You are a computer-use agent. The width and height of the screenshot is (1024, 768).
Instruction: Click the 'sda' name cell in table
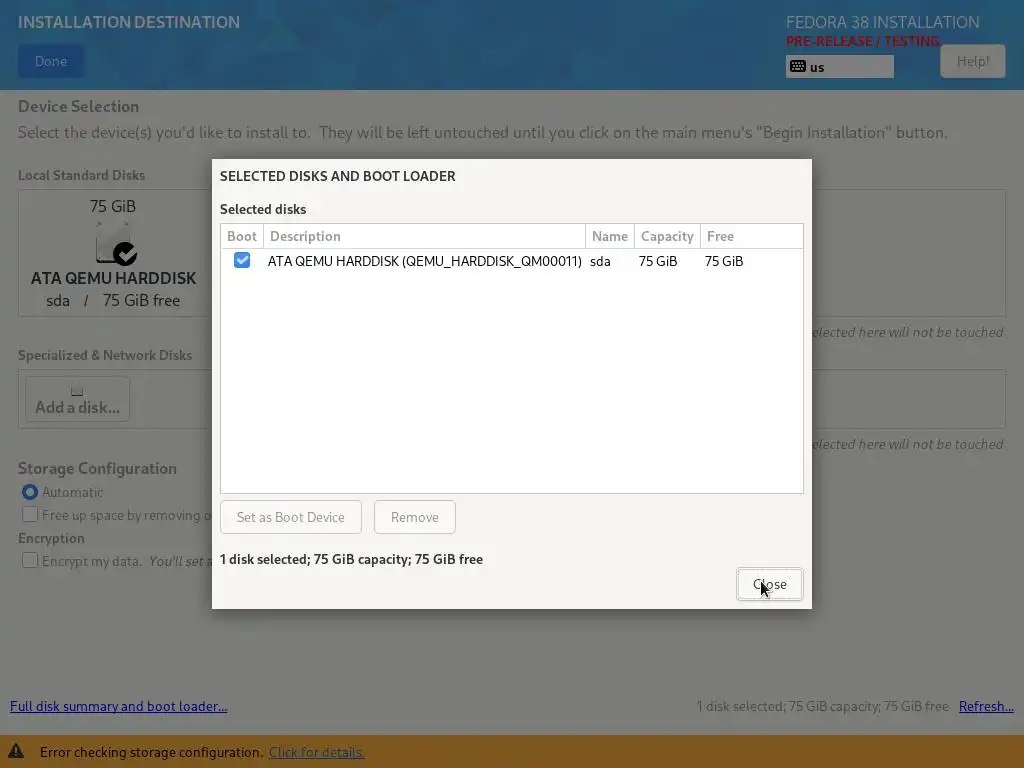pos(600,261)
